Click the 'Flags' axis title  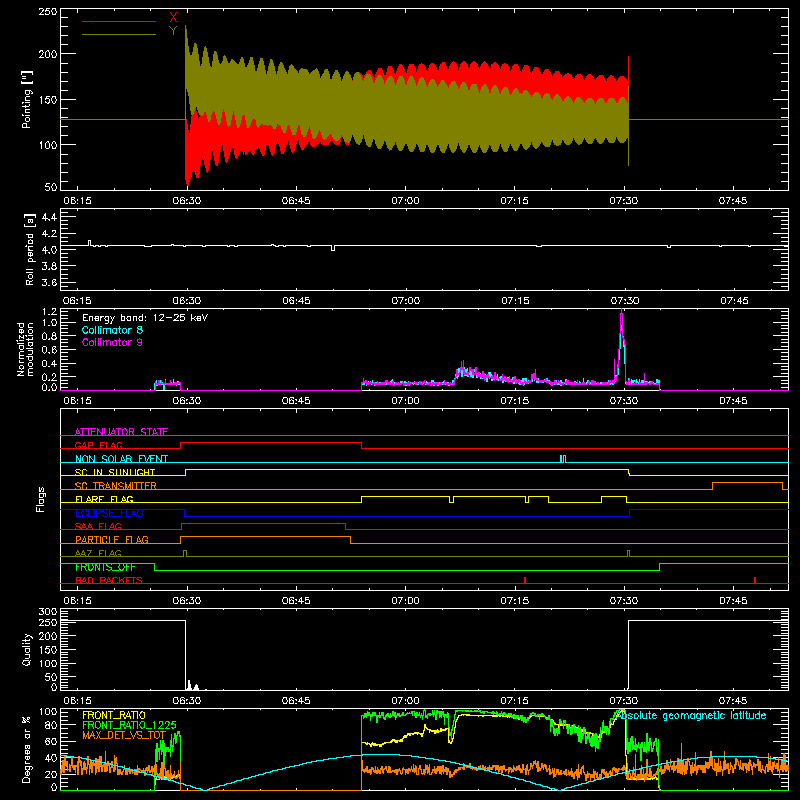[41, 499]
